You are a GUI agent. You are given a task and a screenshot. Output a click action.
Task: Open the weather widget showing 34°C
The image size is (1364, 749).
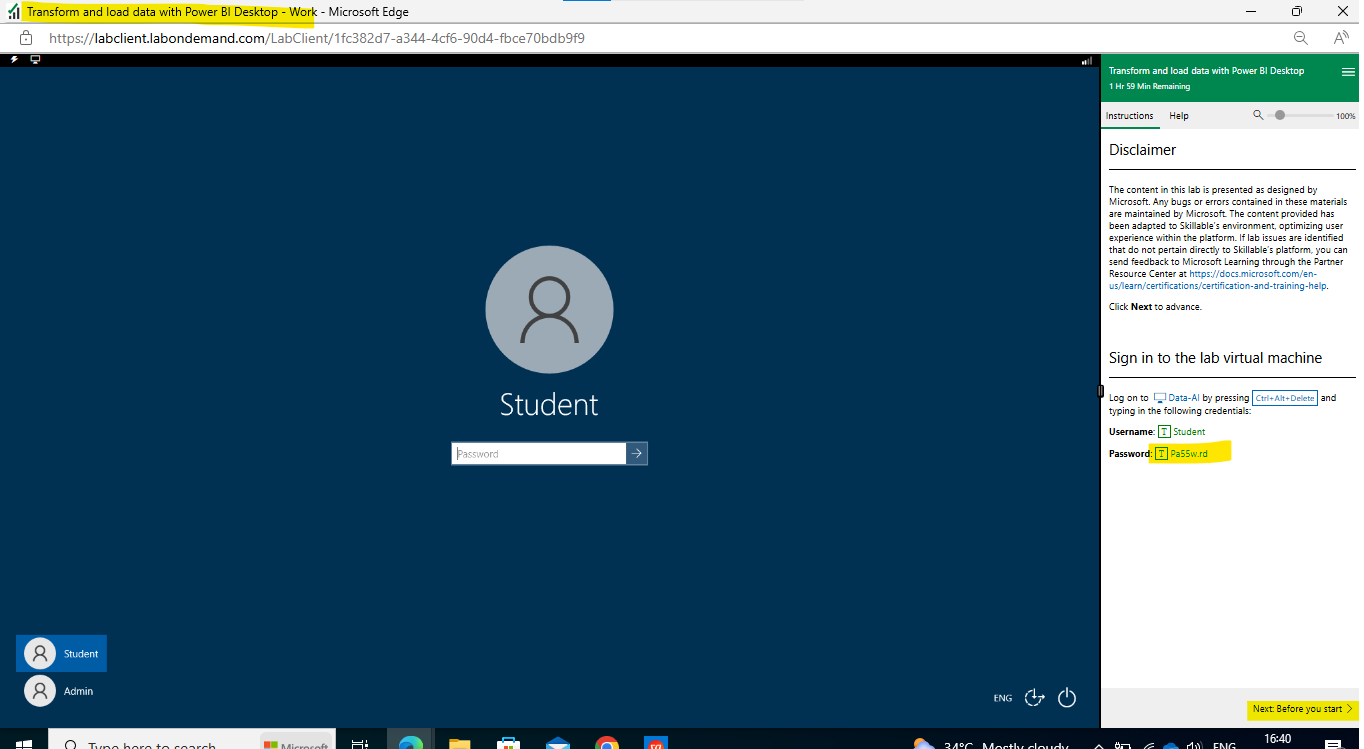coord(990,745)
